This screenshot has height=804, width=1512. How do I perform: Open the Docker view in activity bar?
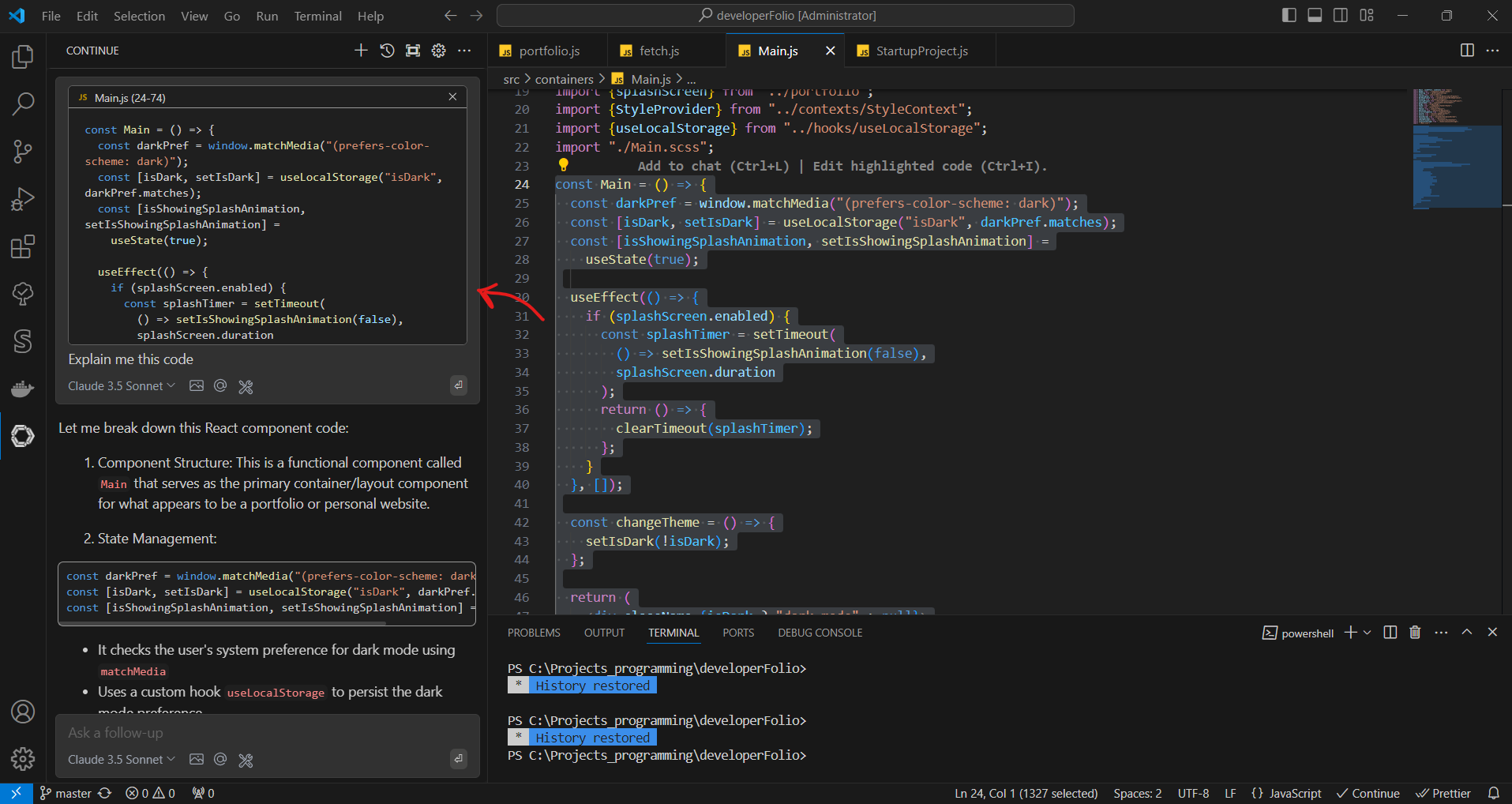(x=23, y=389)
